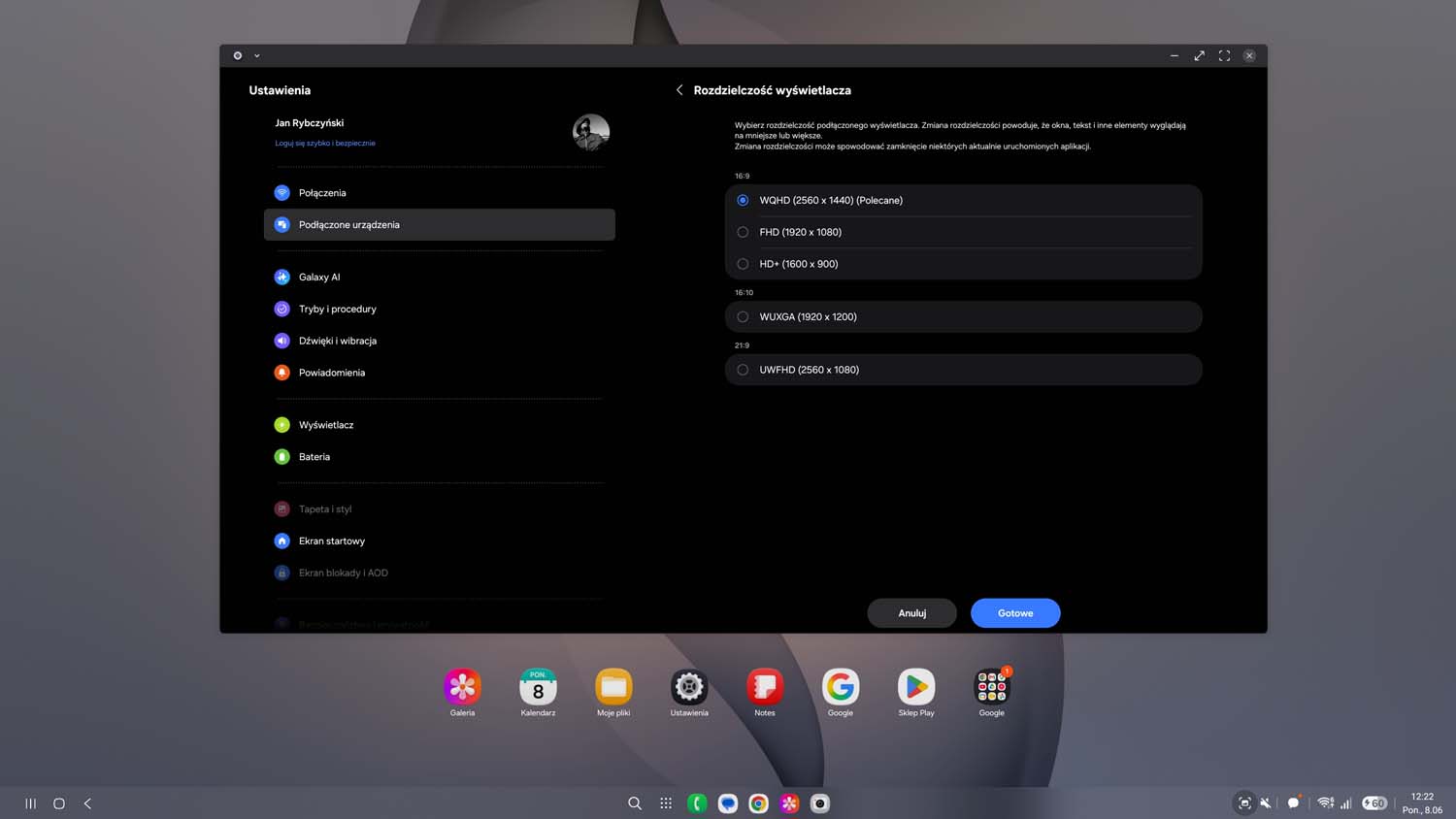
Task: Click the Ekran startowy home icon
Action: click(x=281, y=541)
